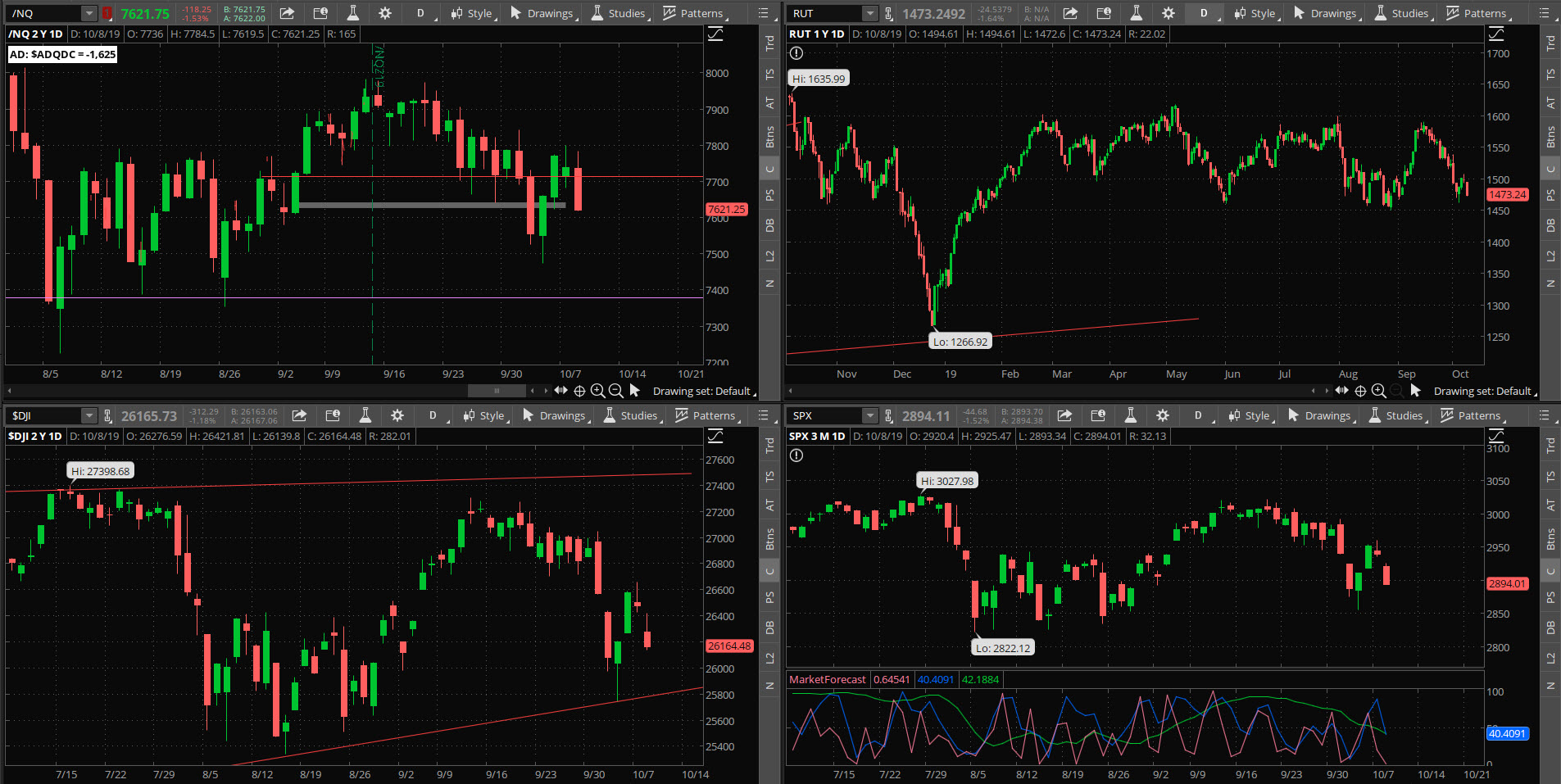Click the share icon in the SPX chart toolbar
The height and width of the screenshot is (784, 1561).
point(1064,415)
